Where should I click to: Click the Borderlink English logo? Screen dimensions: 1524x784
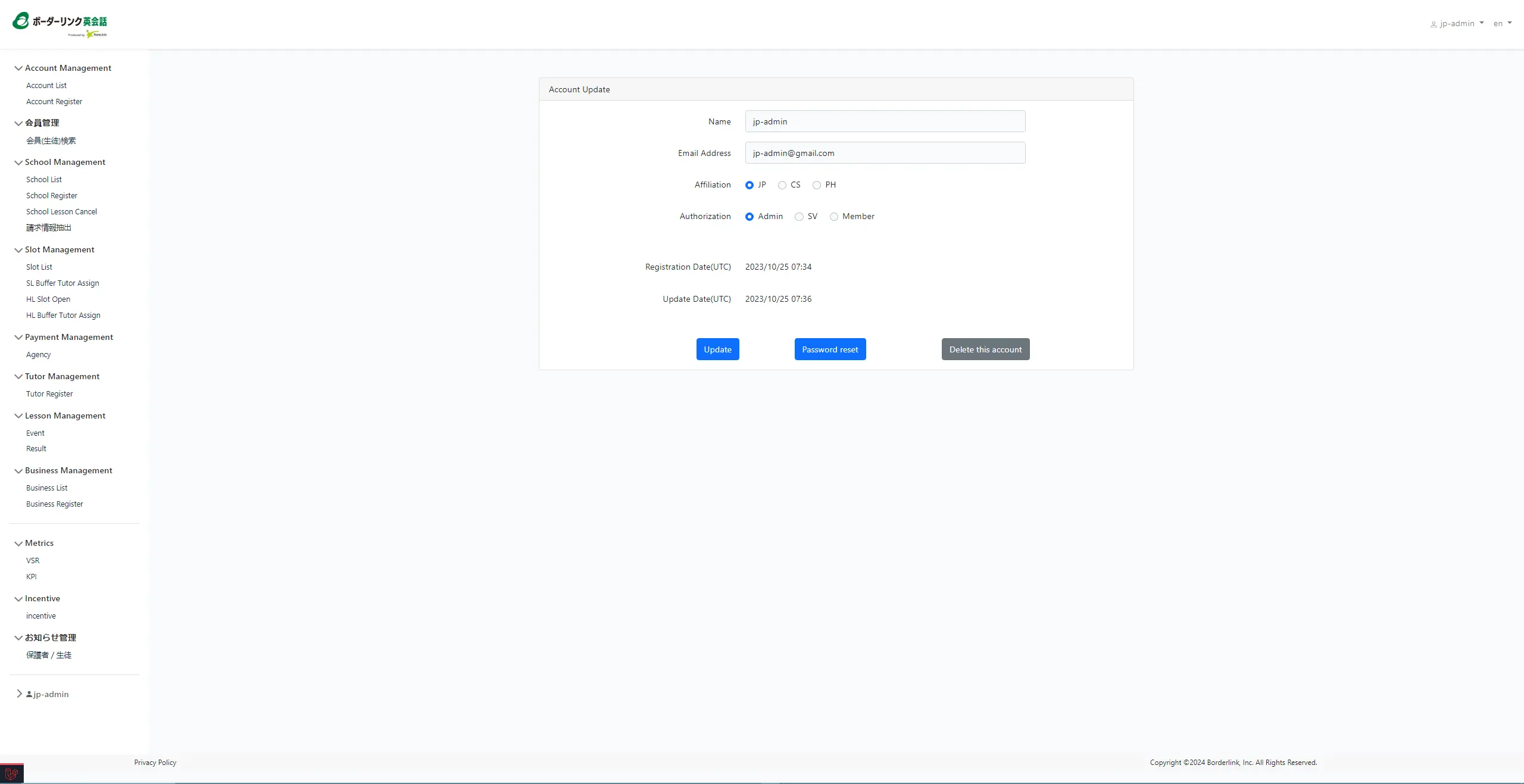point(60,24)
